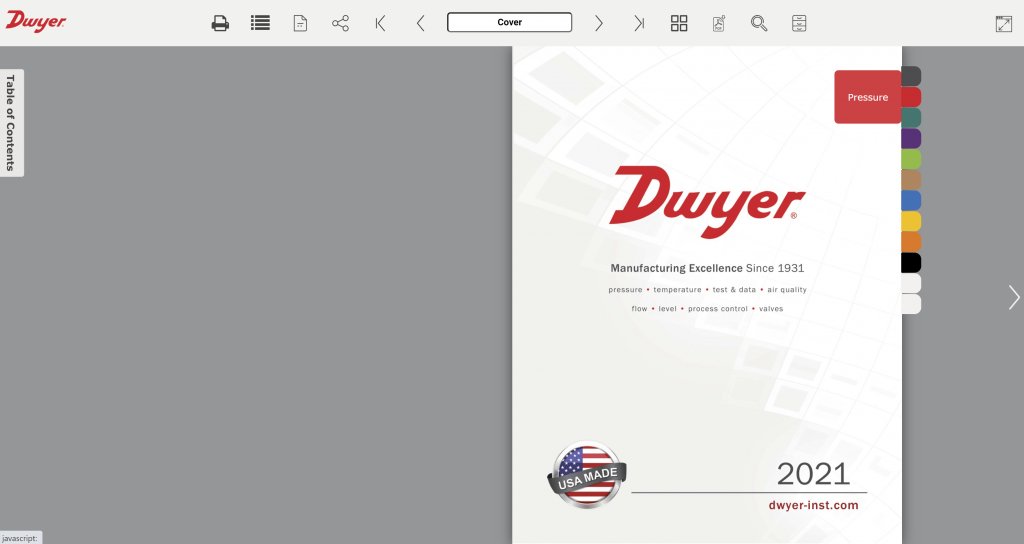Open the Table of Contents side tab
Image resolution: width=1024 pixels, height=544 pixels.
11,123
